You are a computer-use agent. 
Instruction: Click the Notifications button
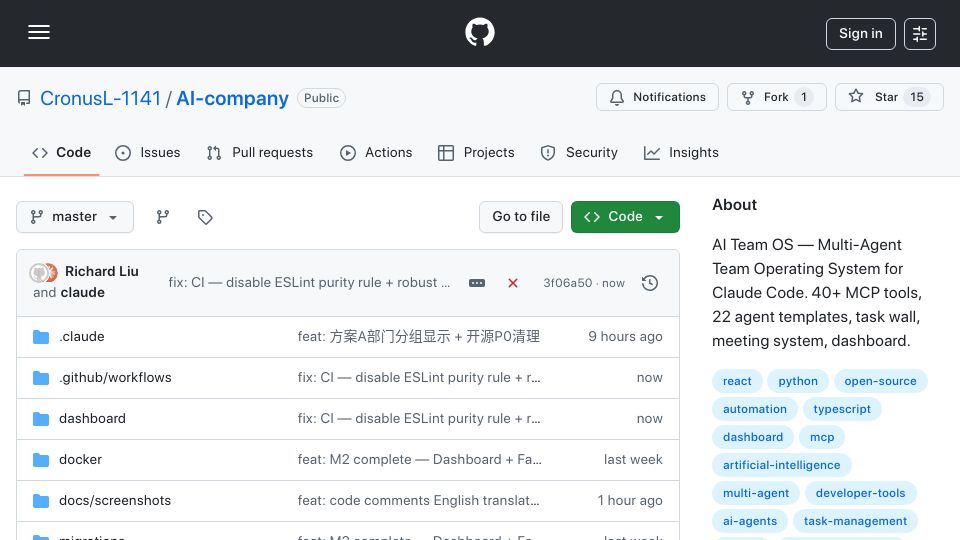[x=657, y=97]
